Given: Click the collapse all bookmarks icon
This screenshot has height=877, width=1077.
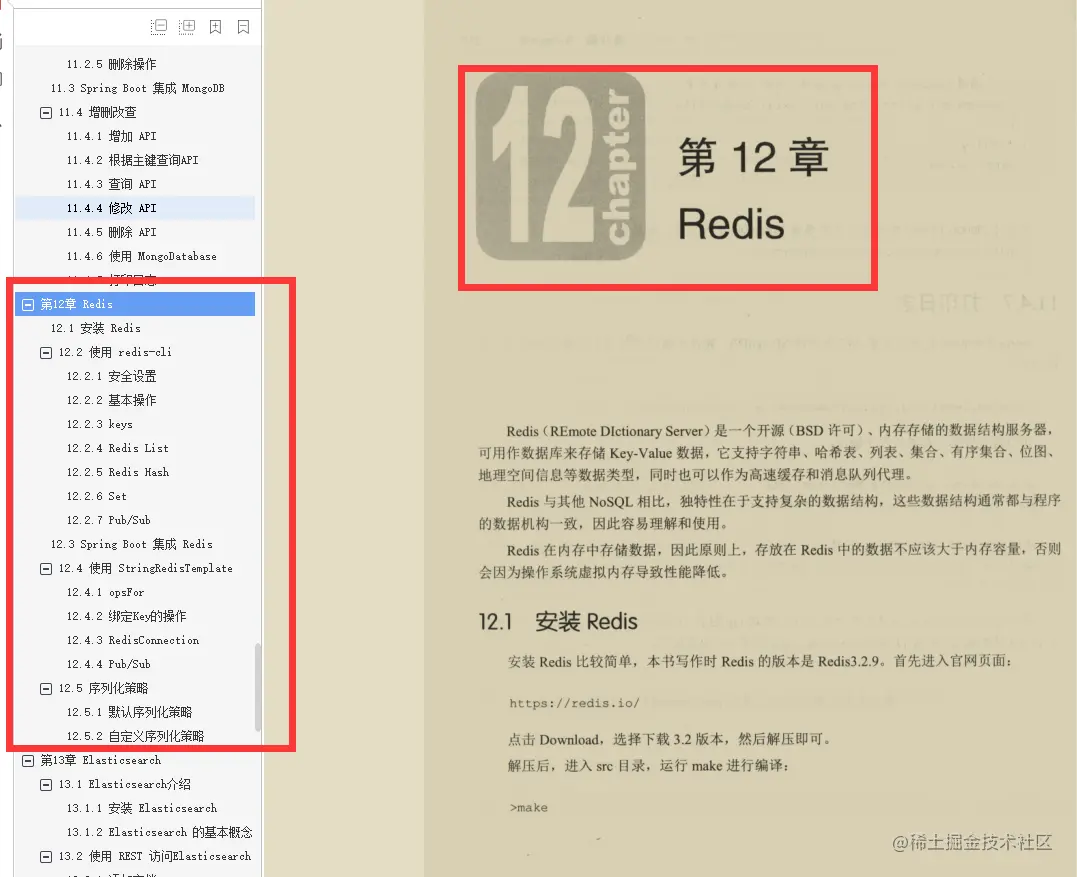Looking at the screenshot, I should pos(159,27).
